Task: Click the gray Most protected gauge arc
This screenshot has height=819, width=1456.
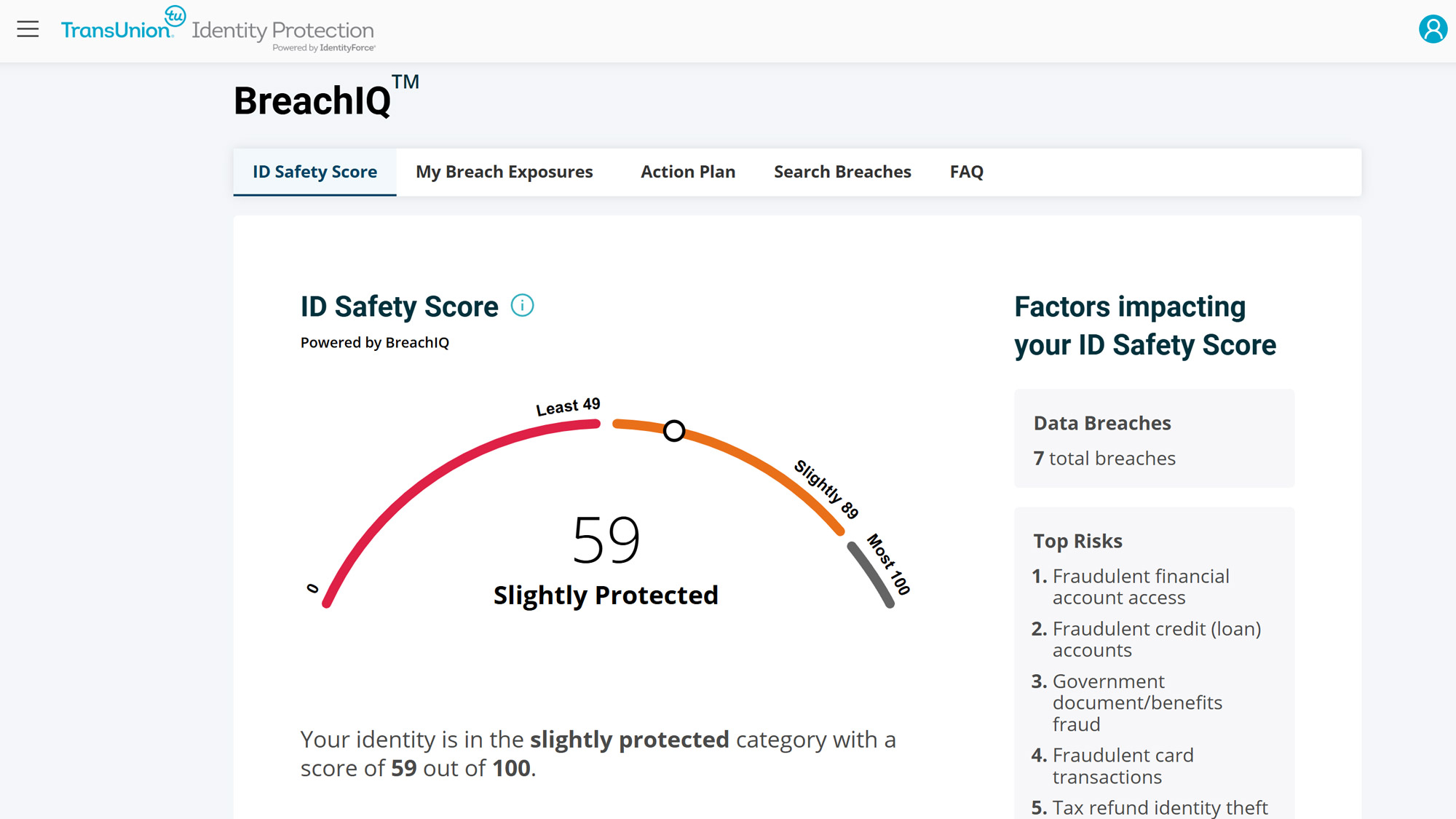Action: pos(870,575)
